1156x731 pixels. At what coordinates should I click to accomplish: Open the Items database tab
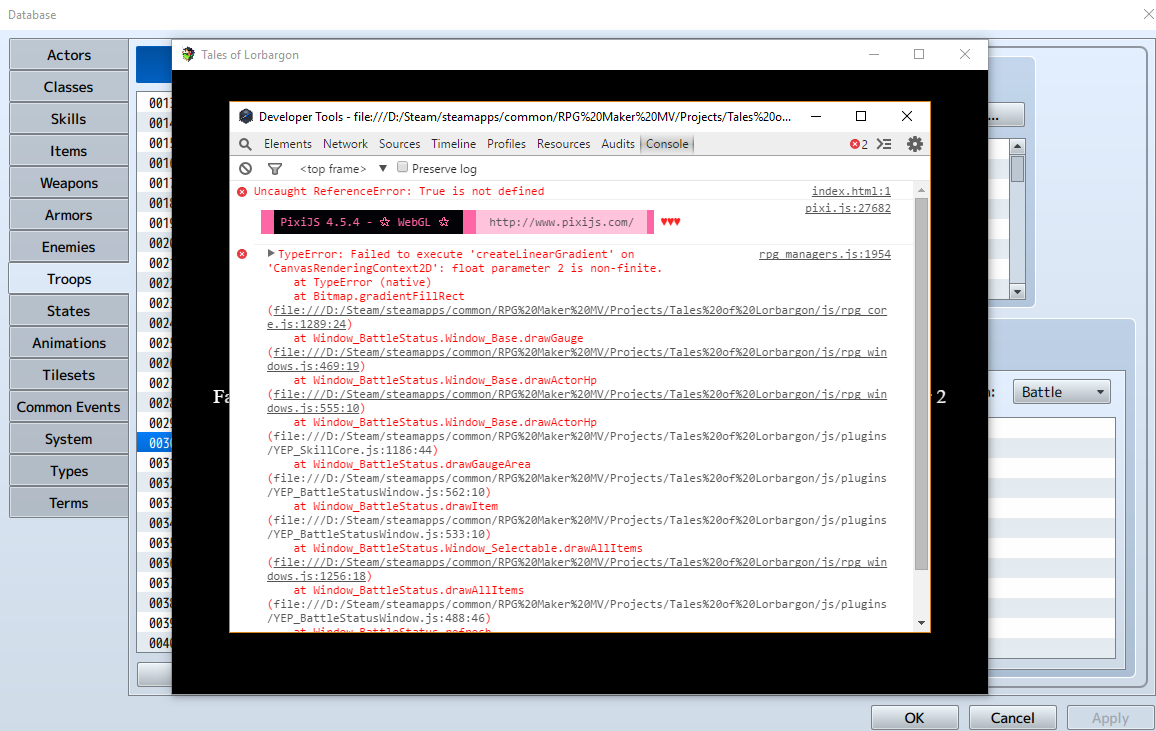pos(69,151)
